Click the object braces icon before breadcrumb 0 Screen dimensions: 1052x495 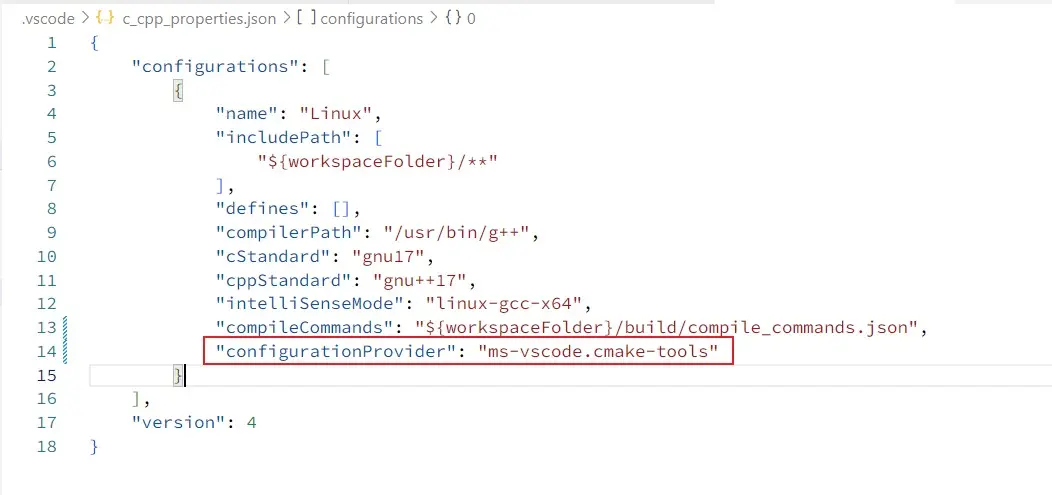tap(452, 18)
